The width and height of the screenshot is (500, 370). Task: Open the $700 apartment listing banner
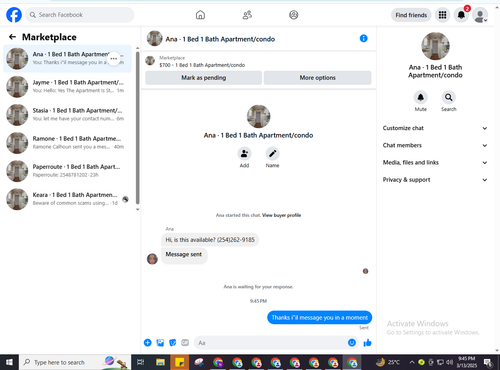pos(258,61)
